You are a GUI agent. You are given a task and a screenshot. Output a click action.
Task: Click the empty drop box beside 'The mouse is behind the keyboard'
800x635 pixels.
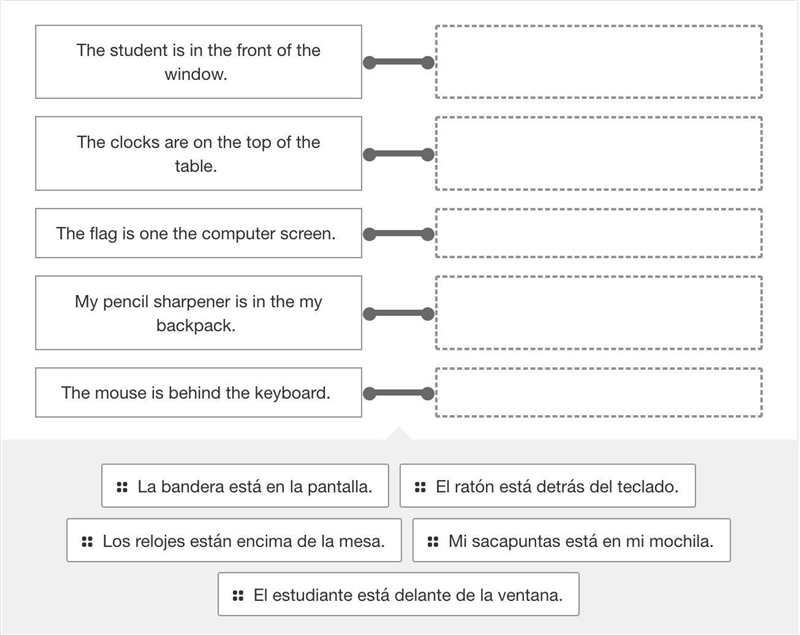pyautogui.click(x=599, y=392)
